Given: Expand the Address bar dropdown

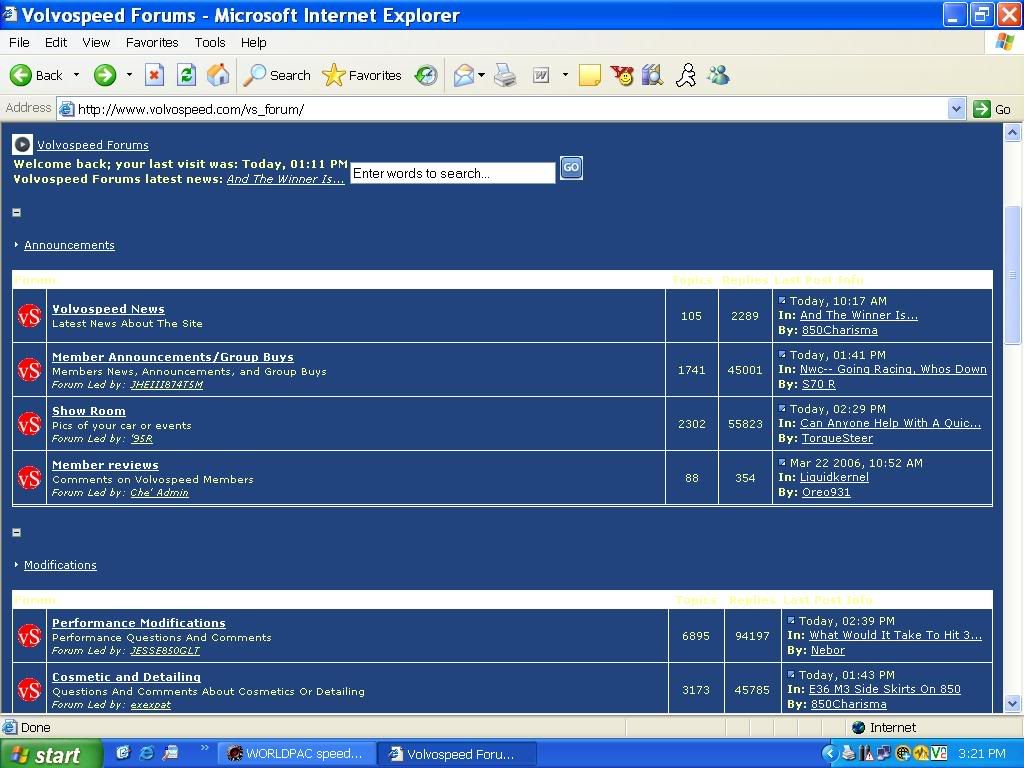Looking at the screenshot, I should tap(956, 109).
